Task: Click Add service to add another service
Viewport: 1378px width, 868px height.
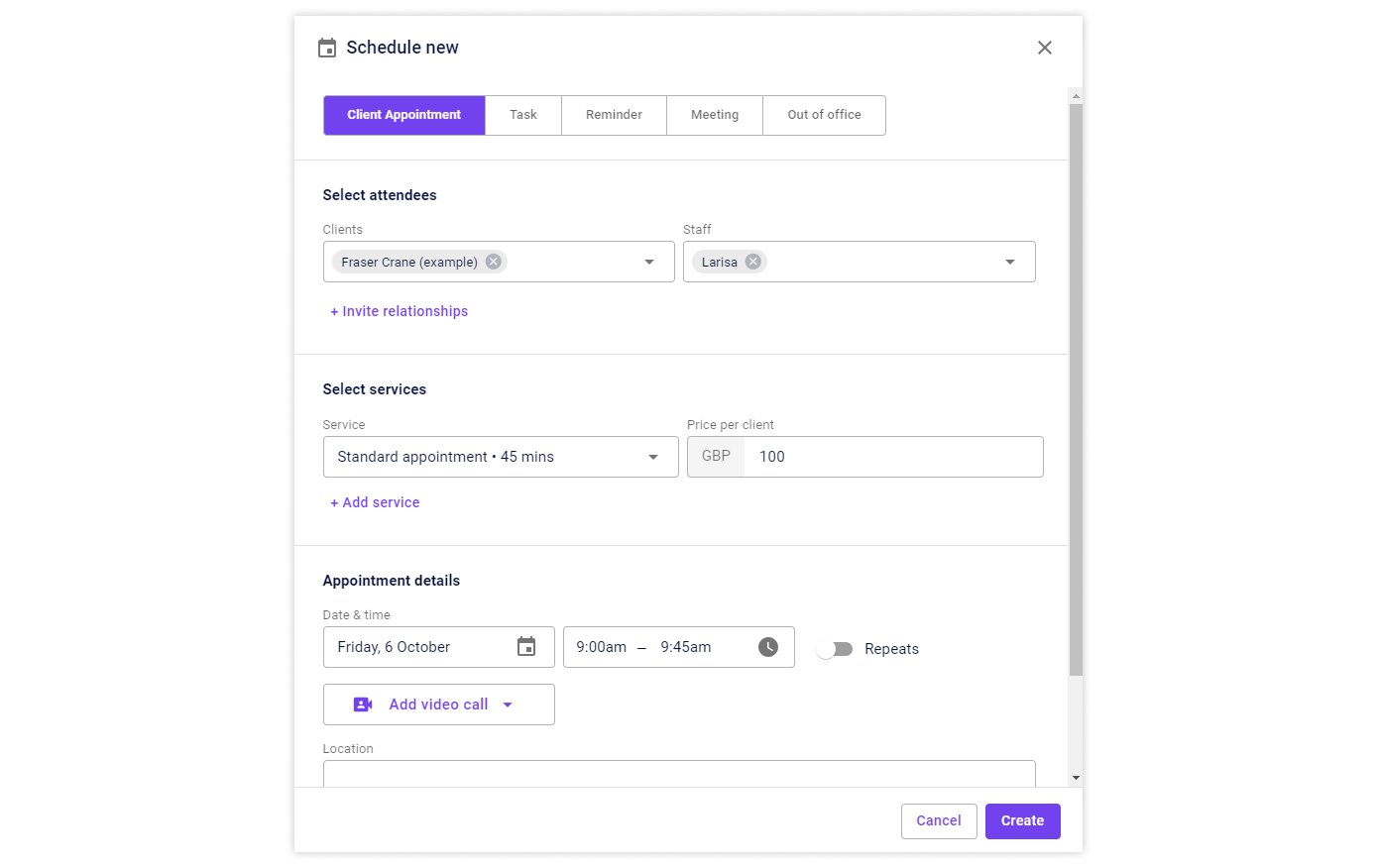Action: tap(374, 502)
